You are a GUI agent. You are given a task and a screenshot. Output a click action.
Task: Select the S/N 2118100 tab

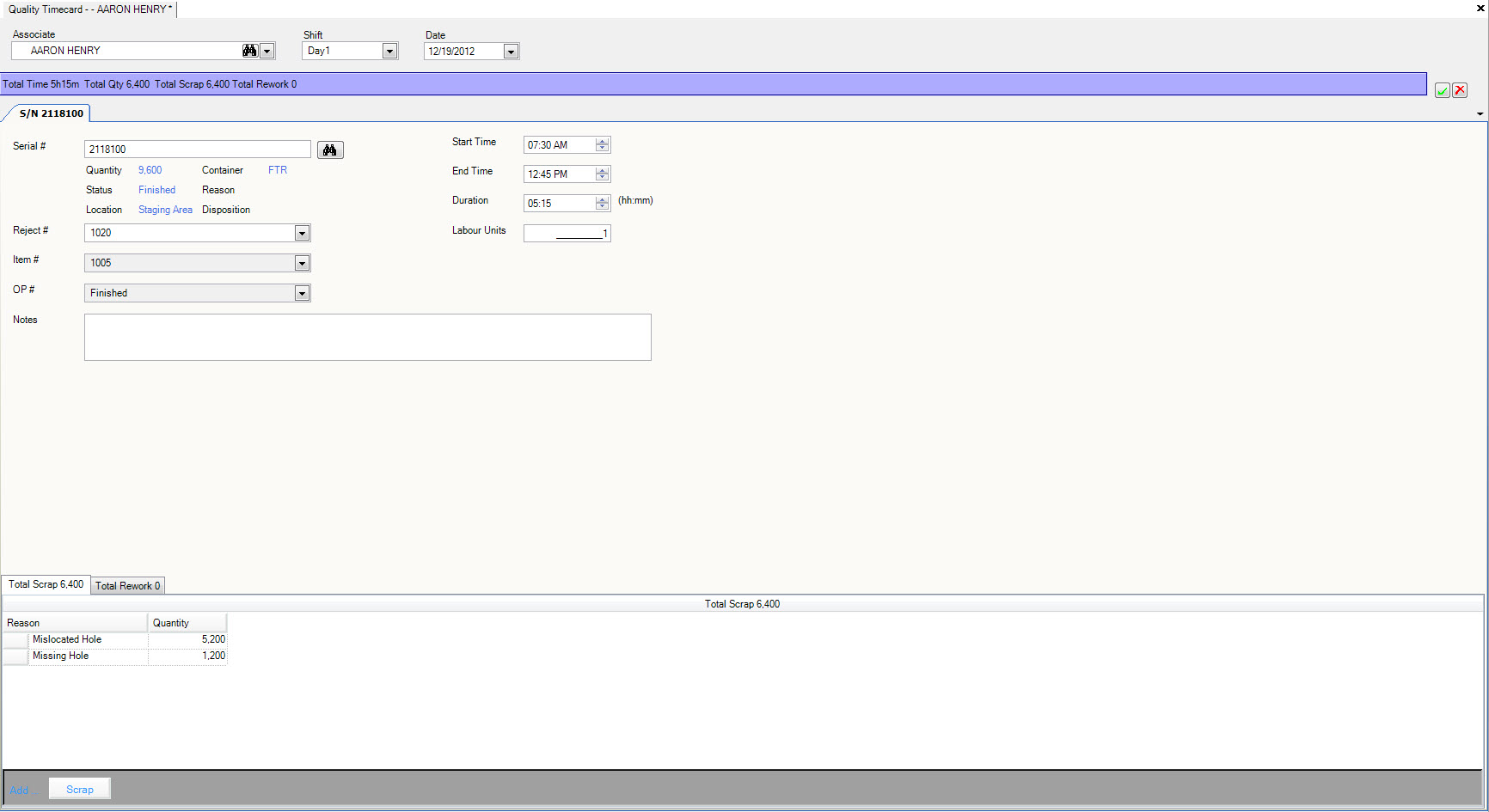[x=52, y=113]
